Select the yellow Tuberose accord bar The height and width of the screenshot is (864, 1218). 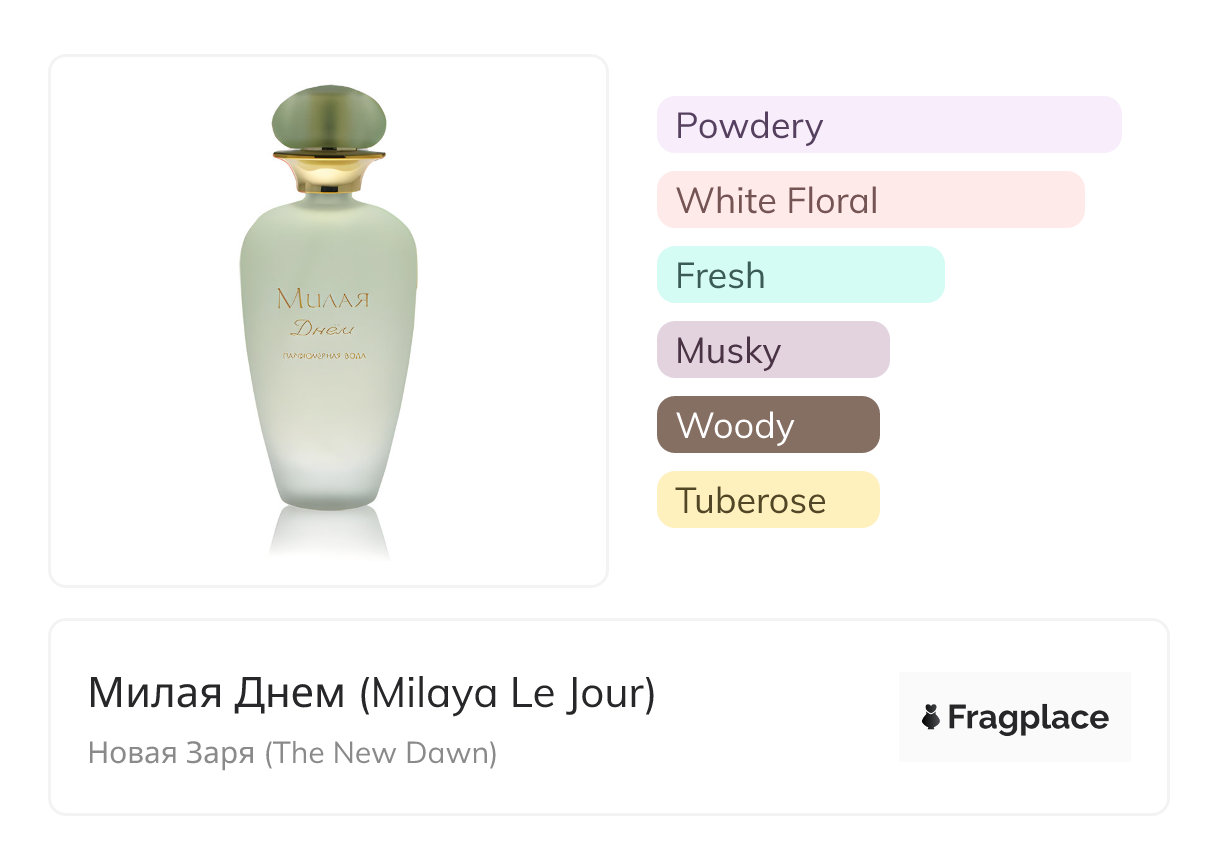pos(767,500)
